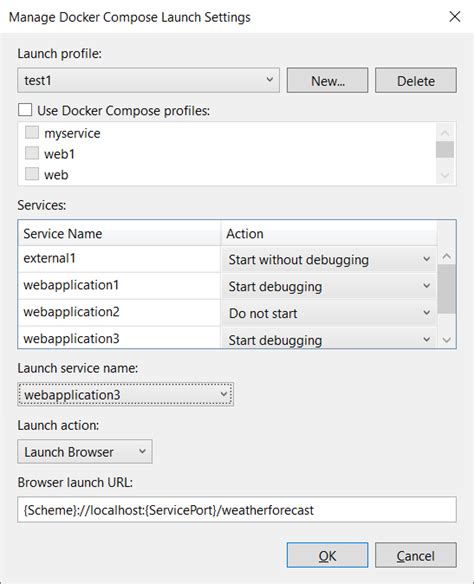Viewport: 474px width, 584px height.
Task: Open the Launch profile test1 dropdown
Action: point(148,80)
